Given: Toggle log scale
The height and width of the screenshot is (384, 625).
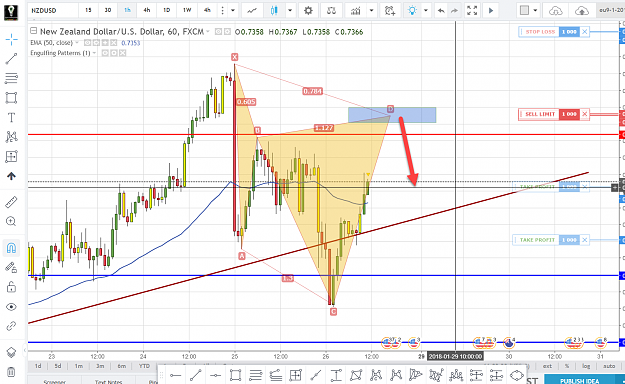Looking at the screenshot, I should (586, 366).
